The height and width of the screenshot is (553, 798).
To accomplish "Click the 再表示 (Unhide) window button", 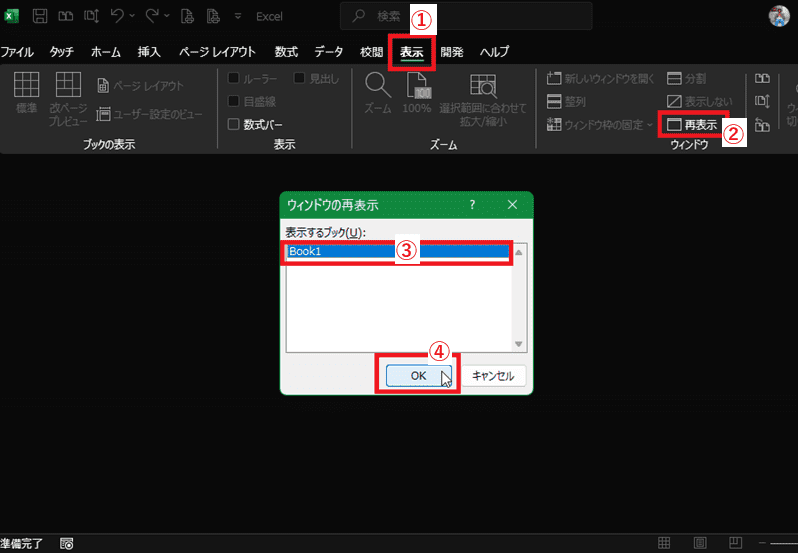I will coord(692,125).
